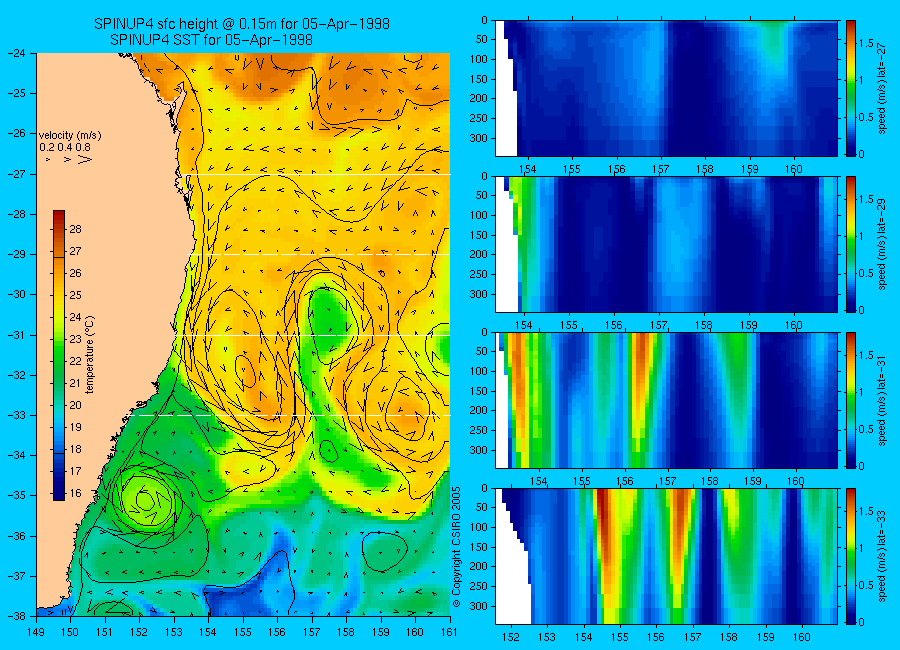Click the speed color bar beside lat=-31 panel
Viewport: 900px width, 650px height.
click(850, 400)
